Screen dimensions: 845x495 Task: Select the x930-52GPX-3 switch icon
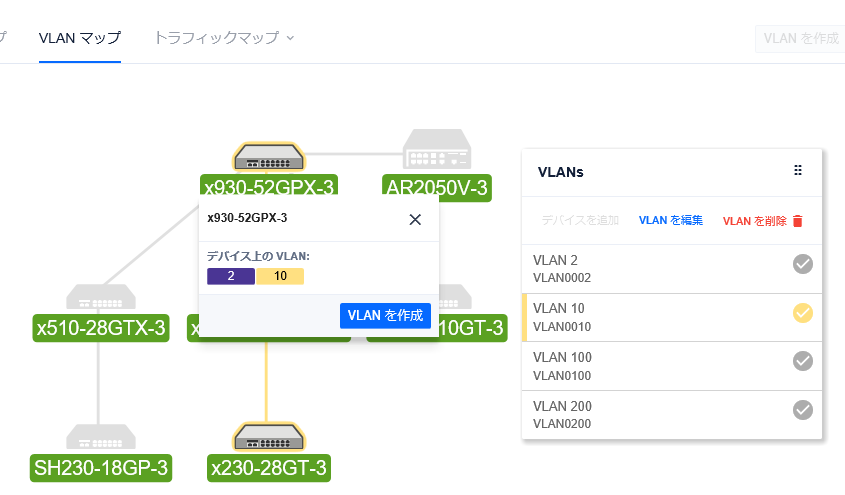[268, 157]
